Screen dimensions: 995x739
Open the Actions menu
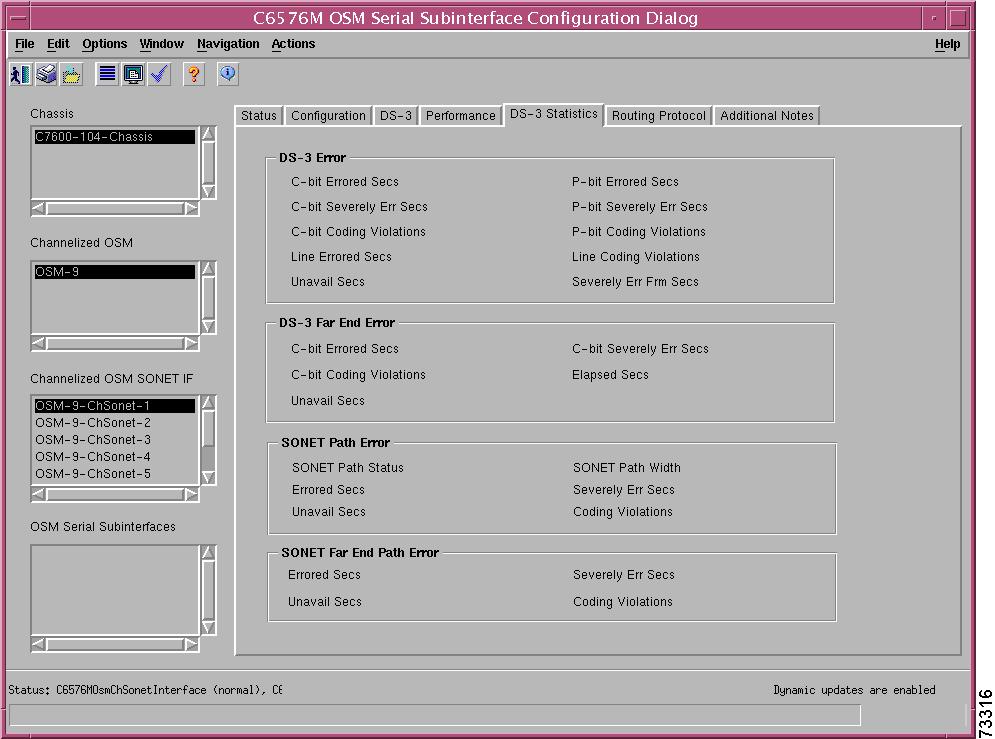coord(293,44)
